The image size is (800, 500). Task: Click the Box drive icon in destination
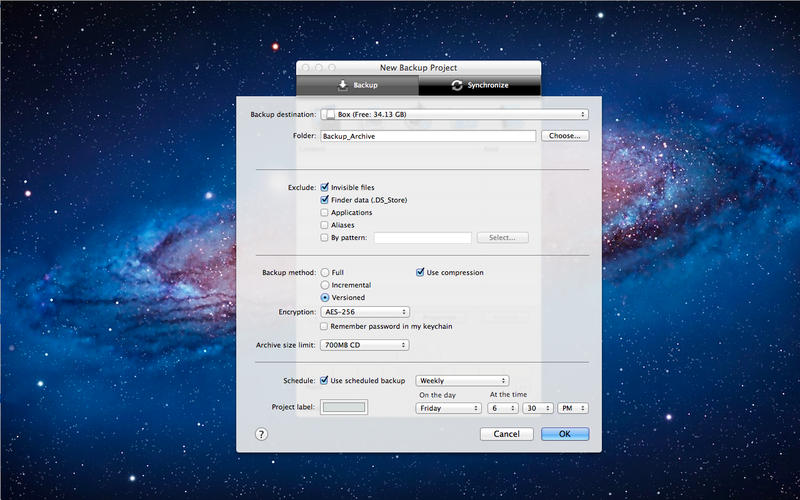330,115
